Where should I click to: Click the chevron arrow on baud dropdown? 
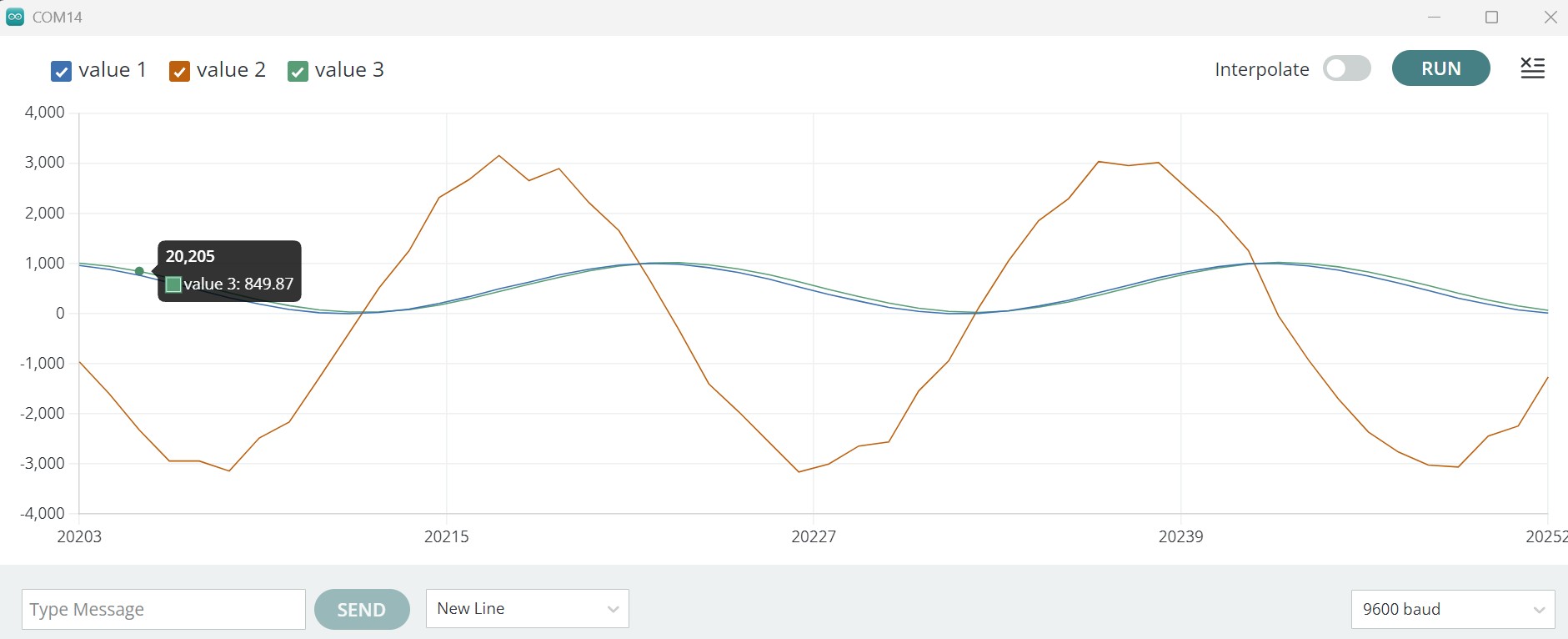click(x=1539, y=610)
